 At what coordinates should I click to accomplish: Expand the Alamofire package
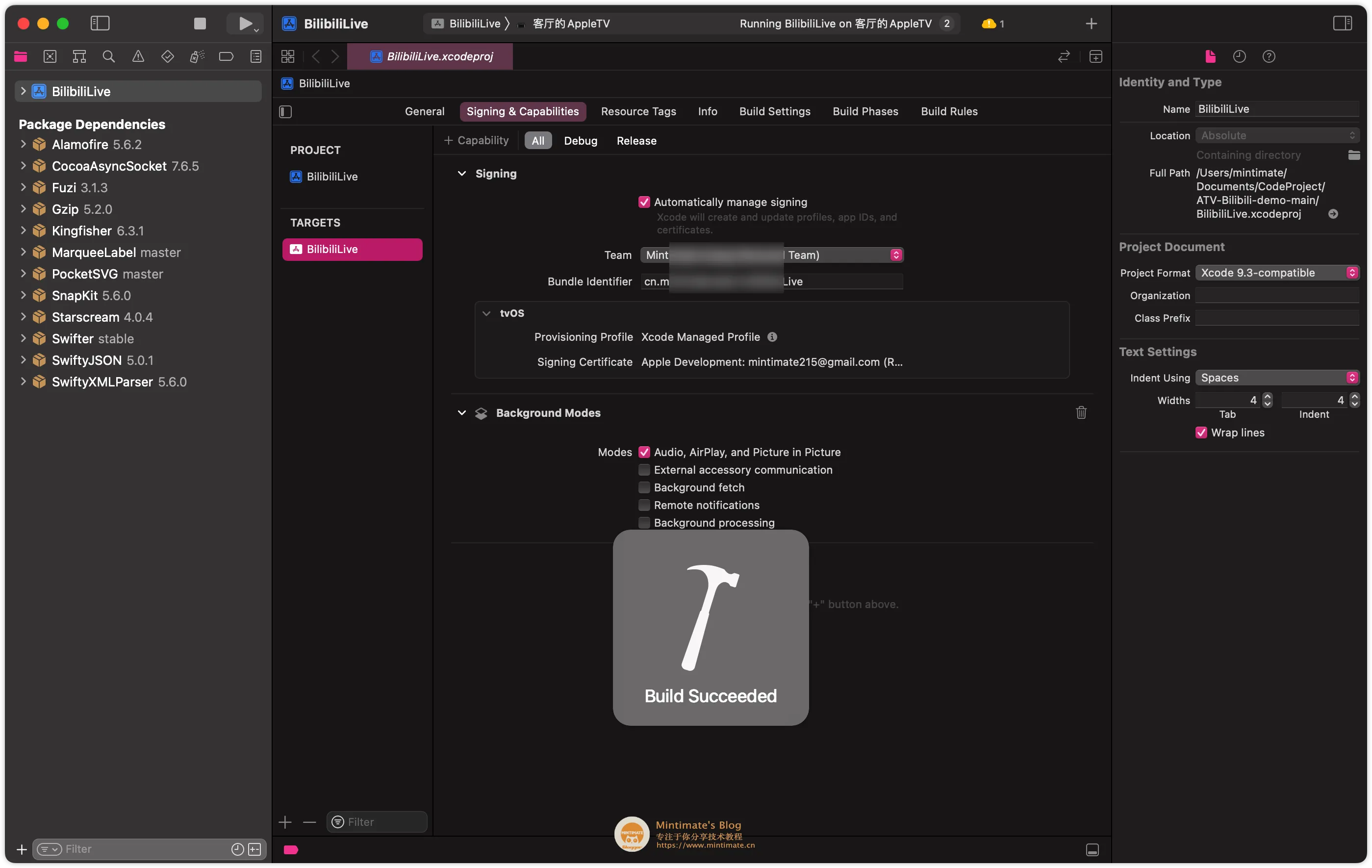pyautogui.click(x=23, y=144)
